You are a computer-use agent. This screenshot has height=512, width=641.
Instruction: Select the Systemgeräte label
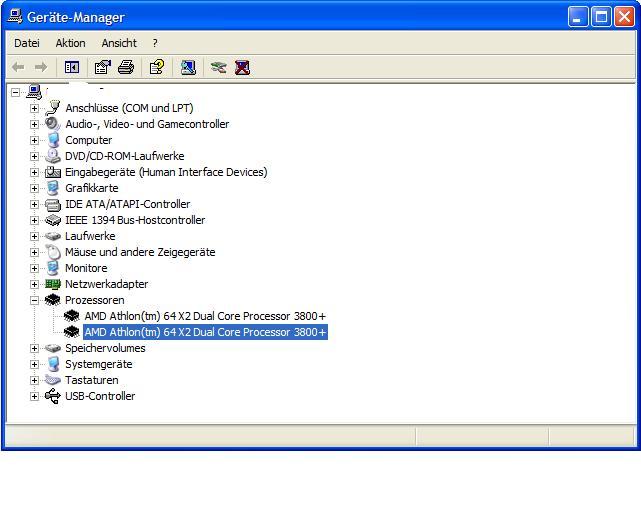[x=99, y=364]
